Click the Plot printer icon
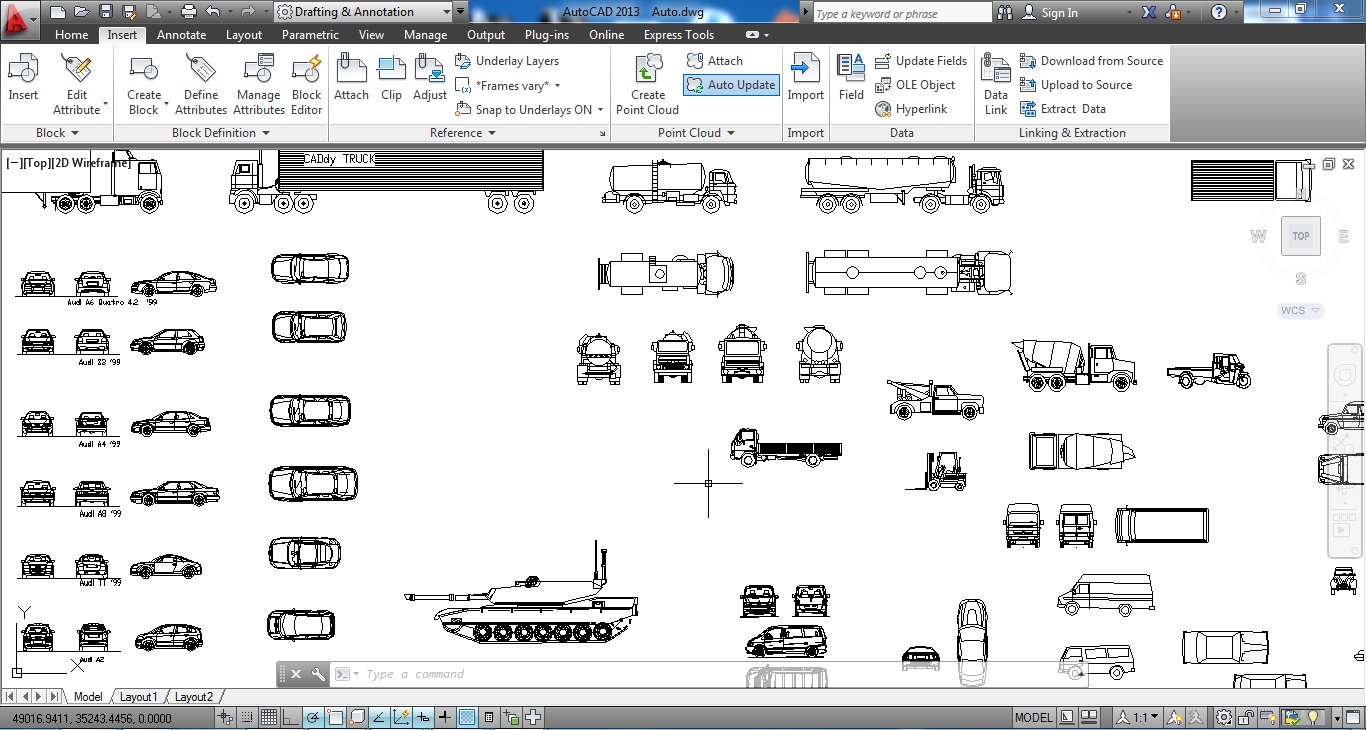Image resolution: width=1367 pixels, height=730 pixels. pyautogui.click(x=188, y=12)
